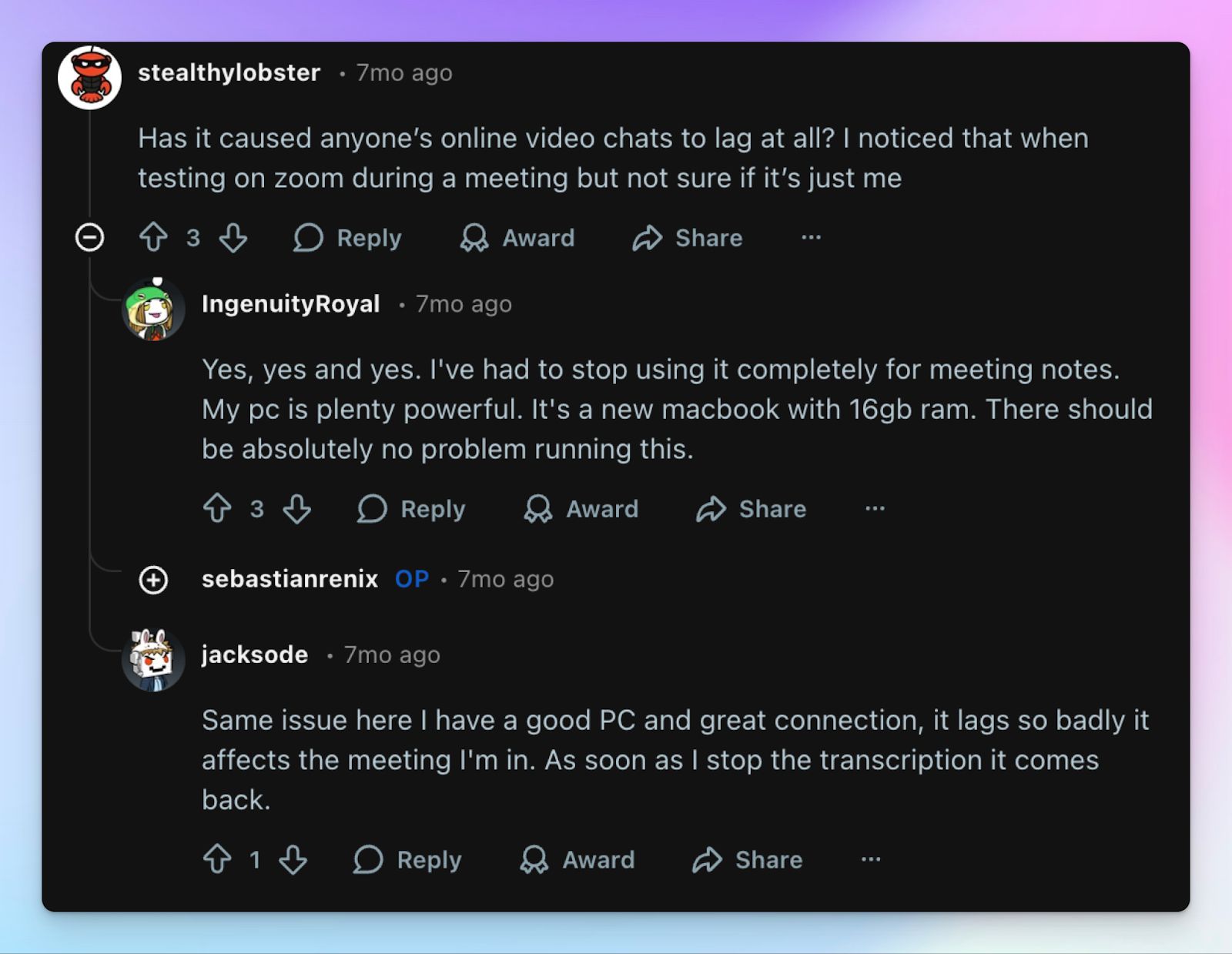Open overflow menu on stealthylobster's comment
This screenshot has height=954, width=1232.
812,238
